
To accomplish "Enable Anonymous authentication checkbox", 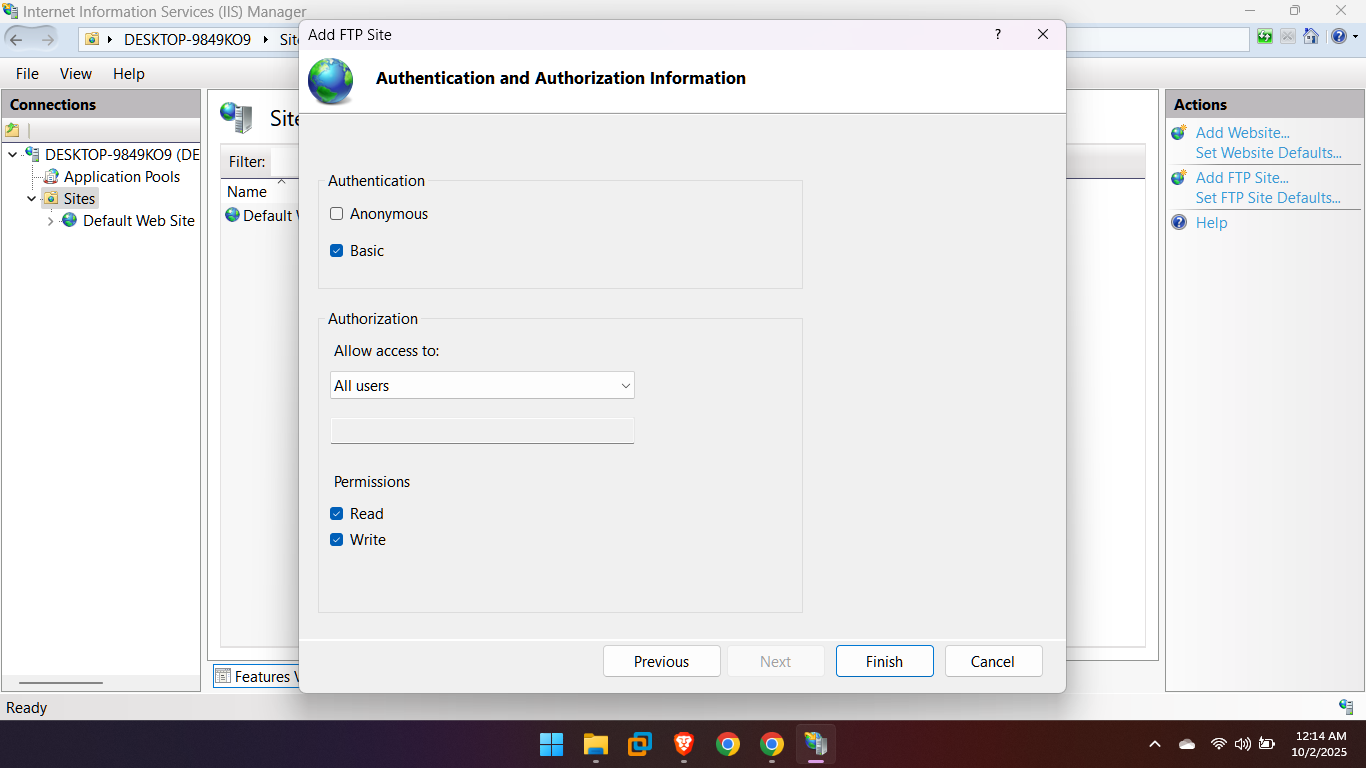I will click(x=337, y=214).
